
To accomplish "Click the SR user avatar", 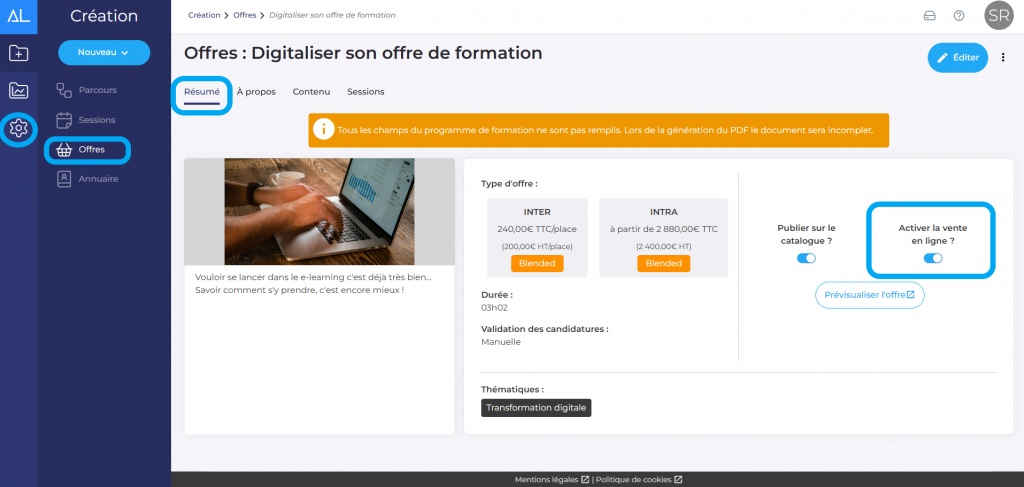I will (997, 16).
